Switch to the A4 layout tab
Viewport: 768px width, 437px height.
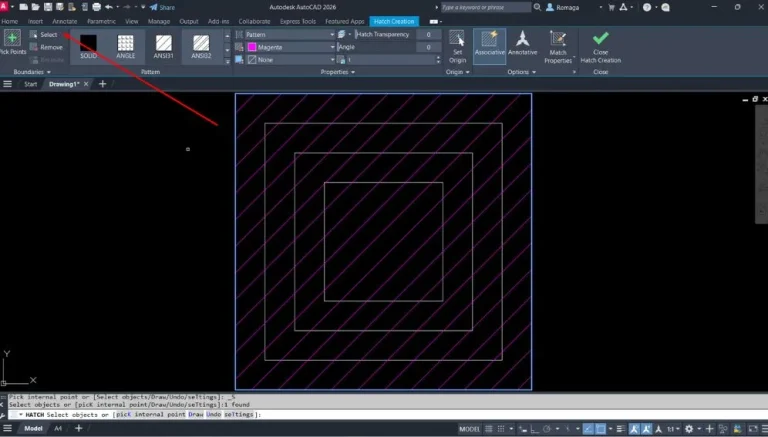(x=58, y=429)
